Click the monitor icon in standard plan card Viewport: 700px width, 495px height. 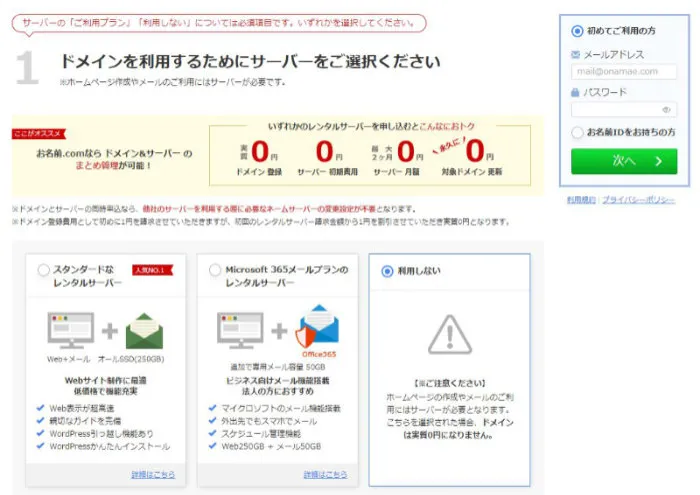click(x=71, y=331)
